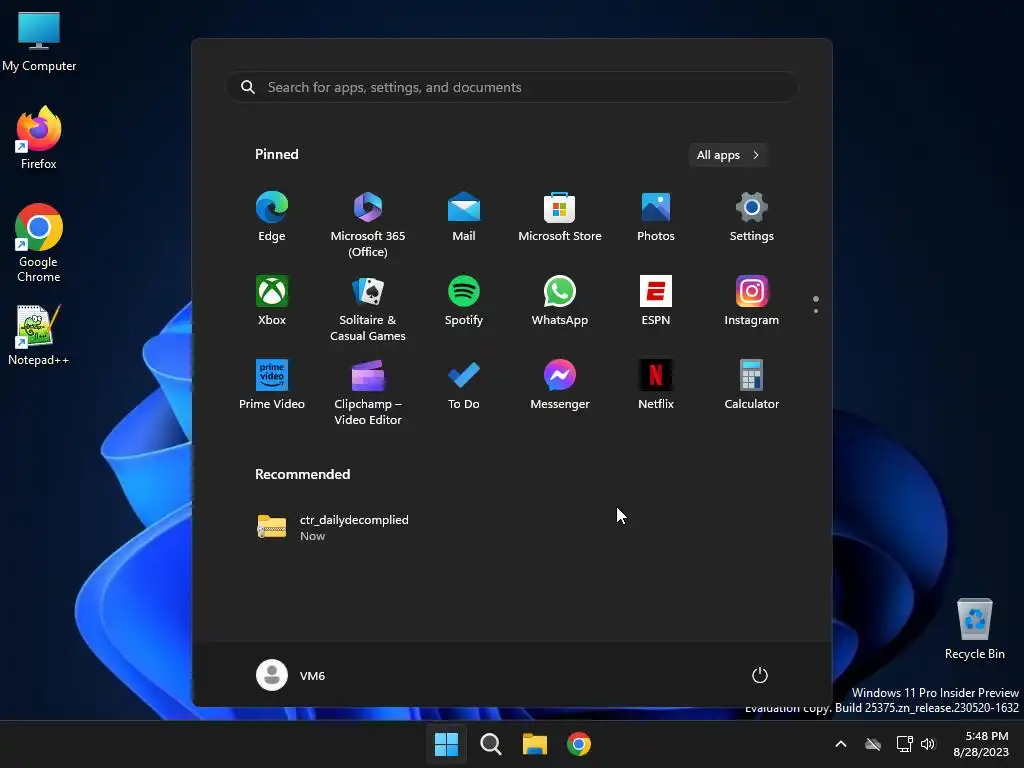Click the OneDrive cloud tray icon
Image resolution: width=1024 pixels, height=768 pixels.
(x=873, y=744)
